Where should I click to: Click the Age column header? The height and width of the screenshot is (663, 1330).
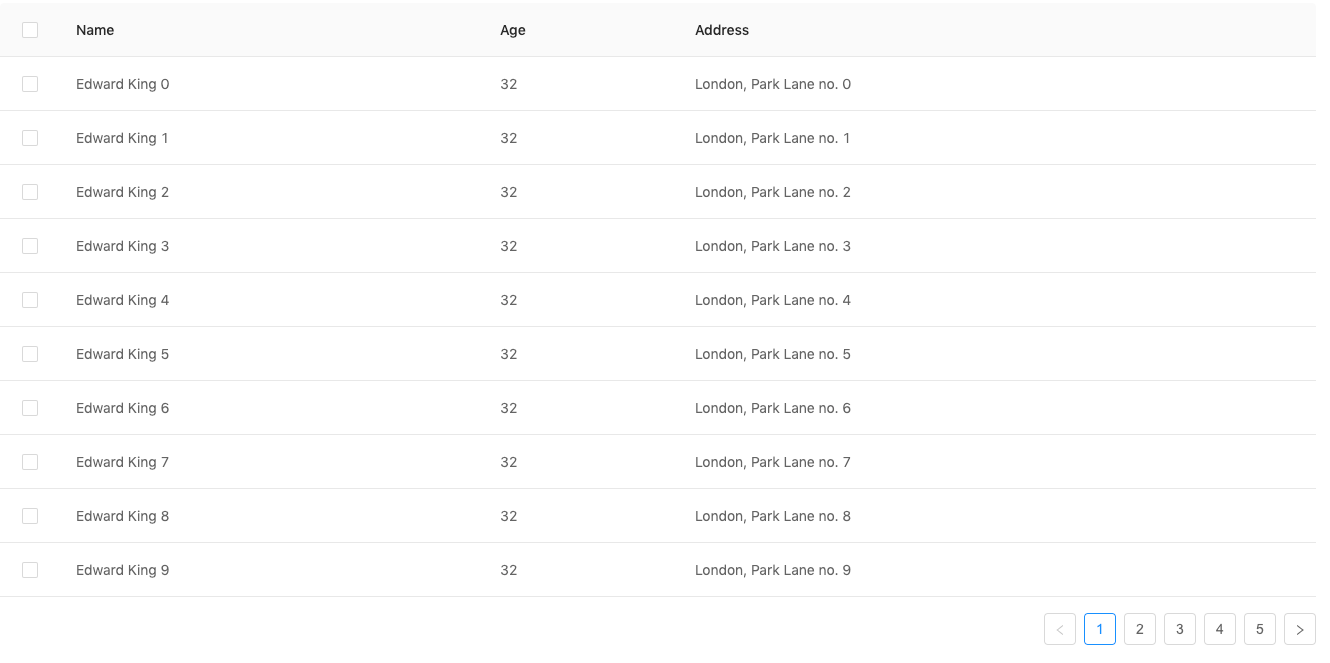point(512,30)
